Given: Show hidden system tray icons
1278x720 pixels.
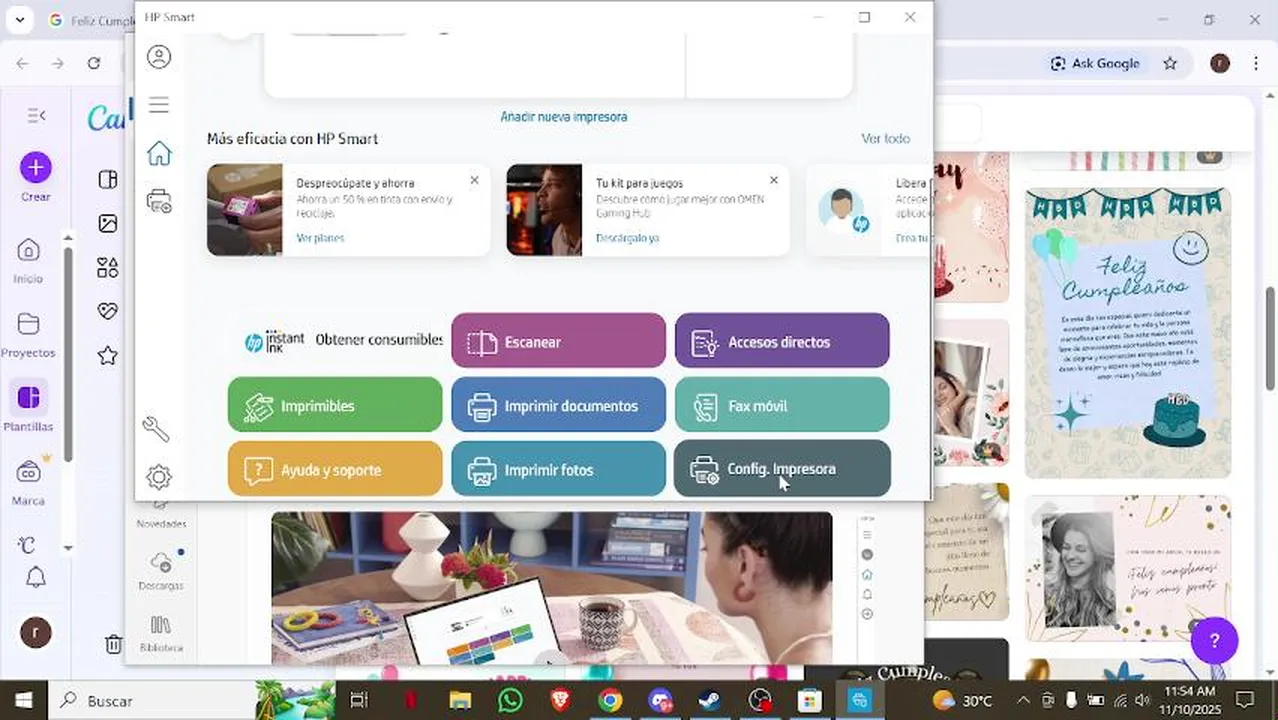Looking at the screenshot, I should click(x=1023, y=700).
